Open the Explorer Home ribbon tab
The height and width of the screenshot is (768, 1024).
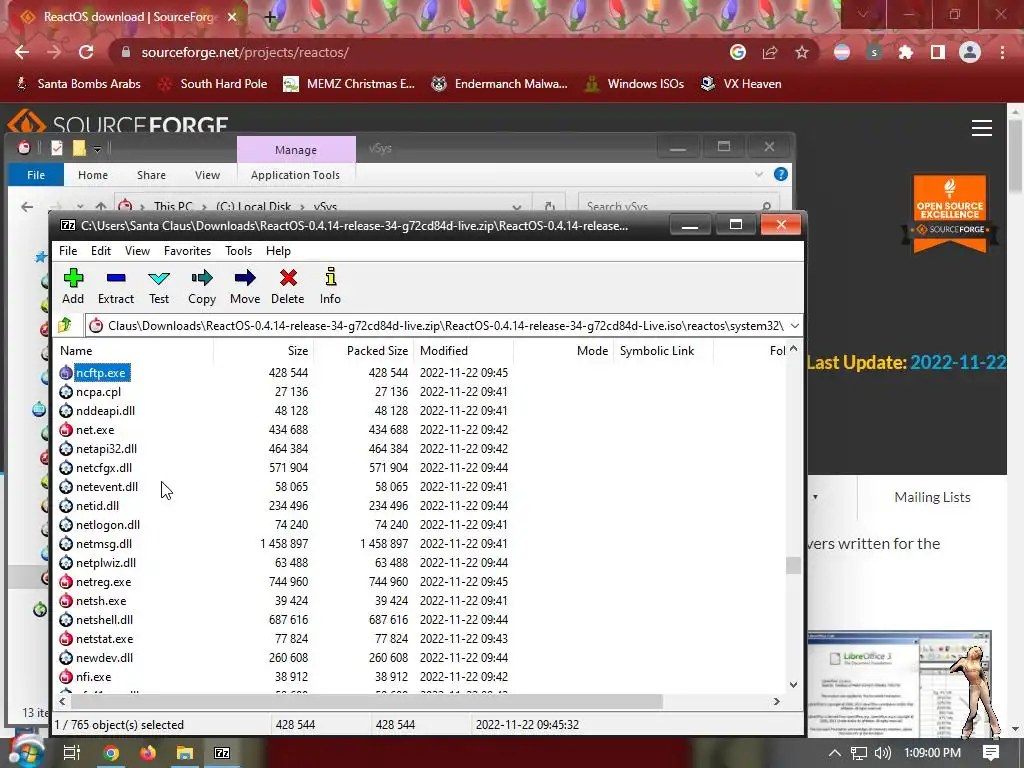pyautogui.click(x=93, y=175)
